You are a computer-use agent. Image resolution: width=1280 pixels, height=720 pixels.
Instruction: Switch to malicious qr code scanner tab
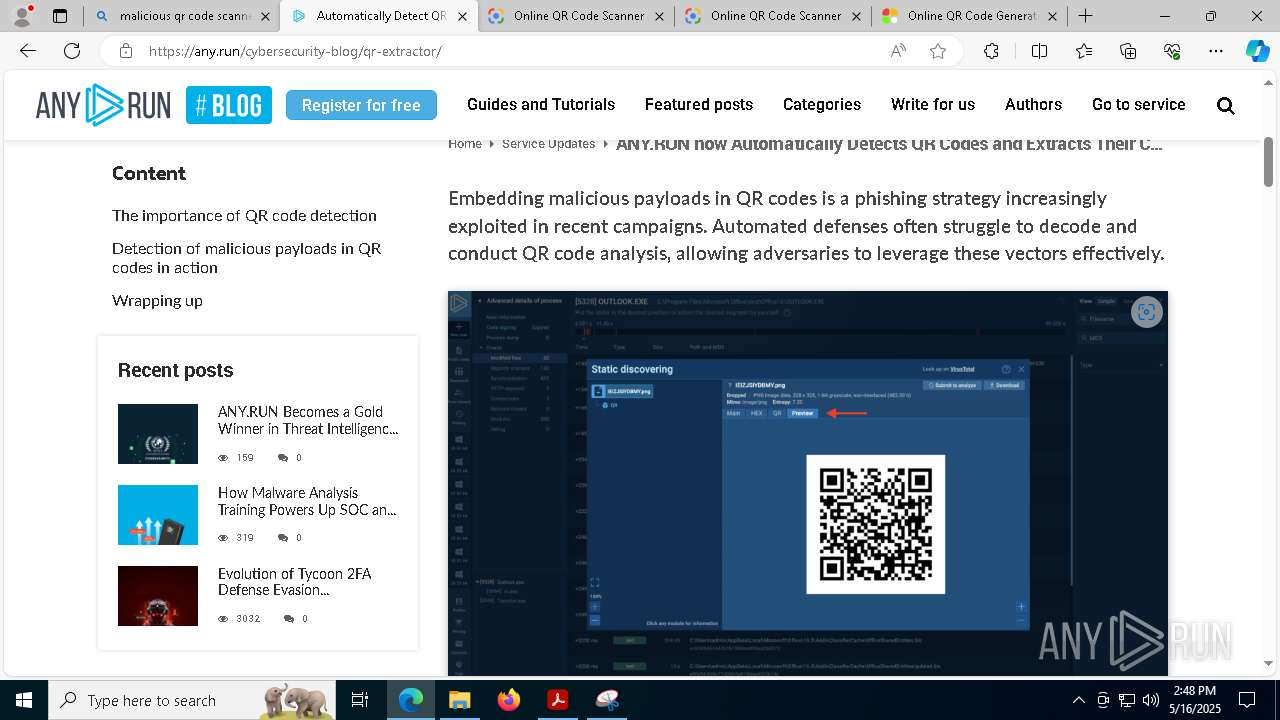pos(181,16)
